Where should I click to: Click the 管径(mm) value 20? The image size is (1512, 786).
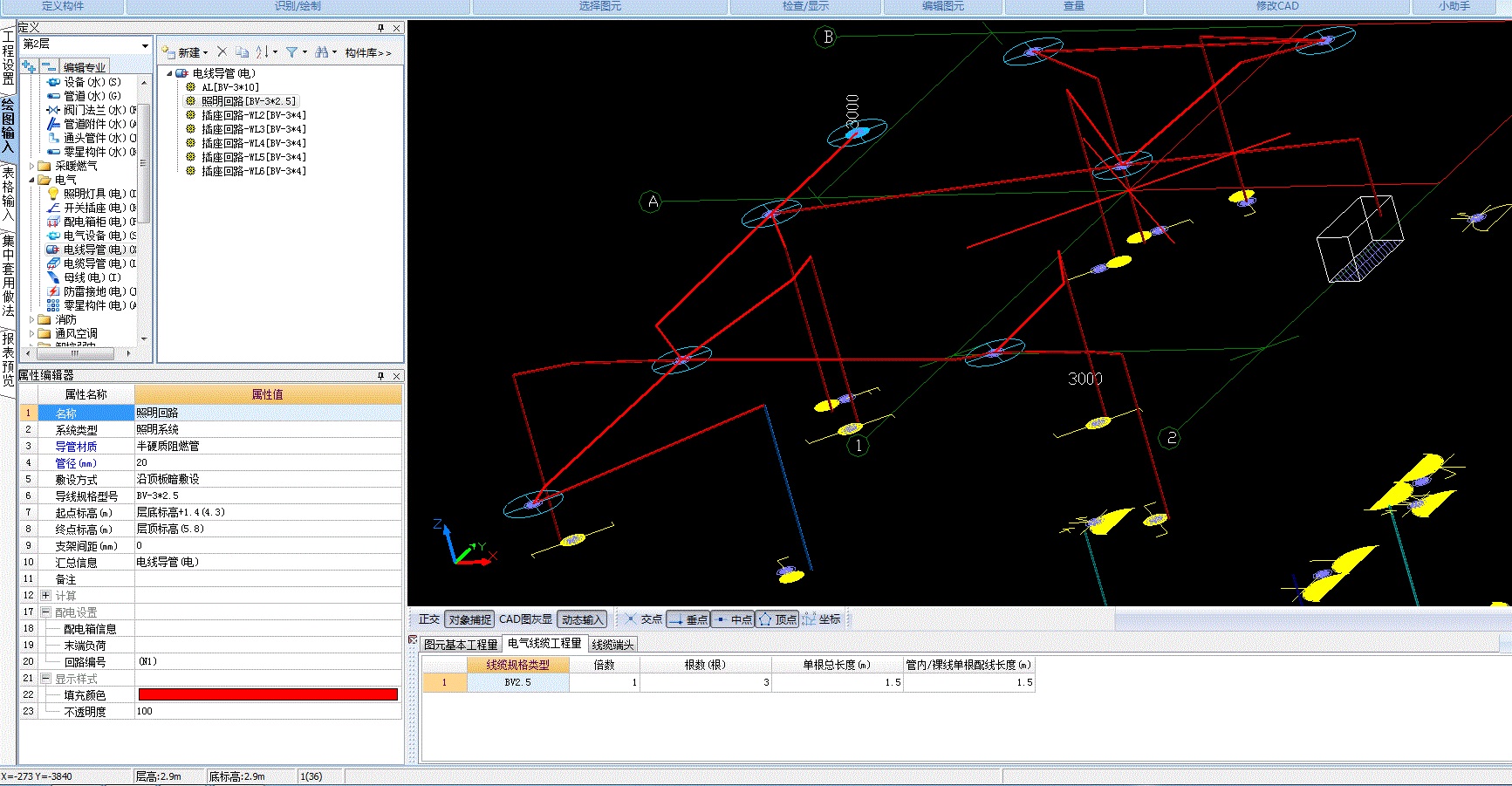(x=268, y=462)
